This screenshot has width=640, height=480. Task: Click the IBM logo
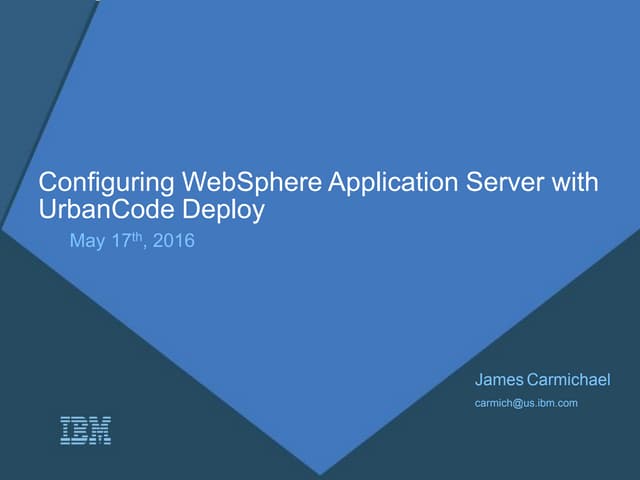pyautogui.click(x=85, y=430)
